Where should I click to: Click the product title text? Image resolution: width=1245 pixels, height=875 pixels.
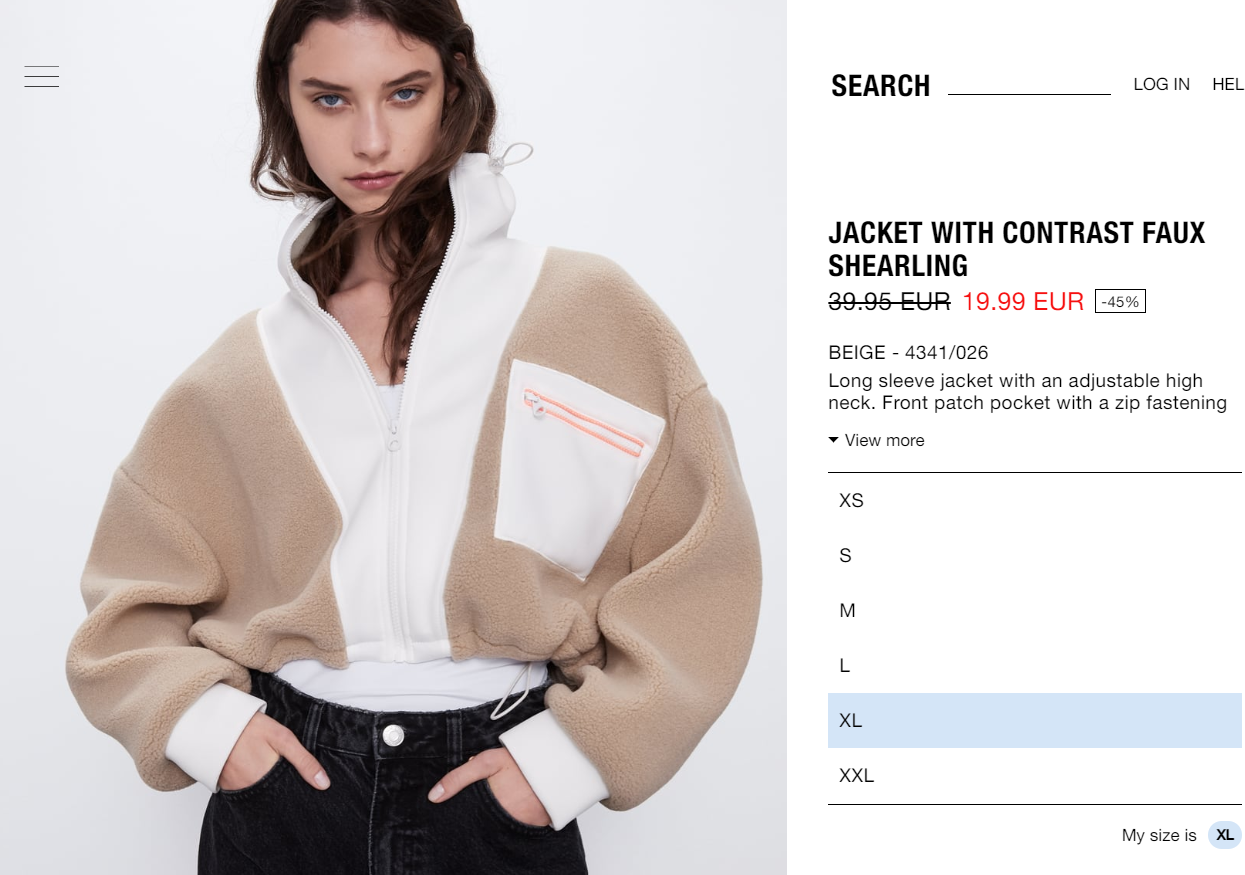click(1017, 249)
